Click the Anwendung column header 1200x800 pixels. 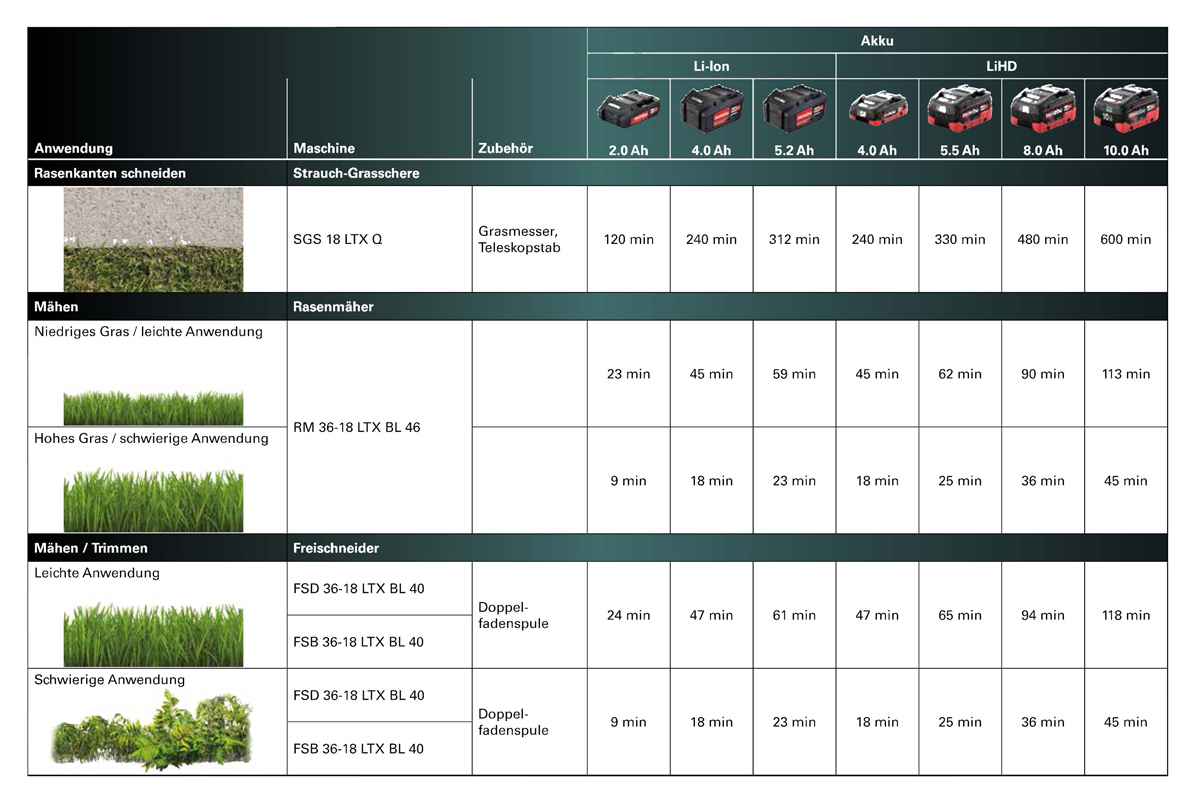point(74,148)
